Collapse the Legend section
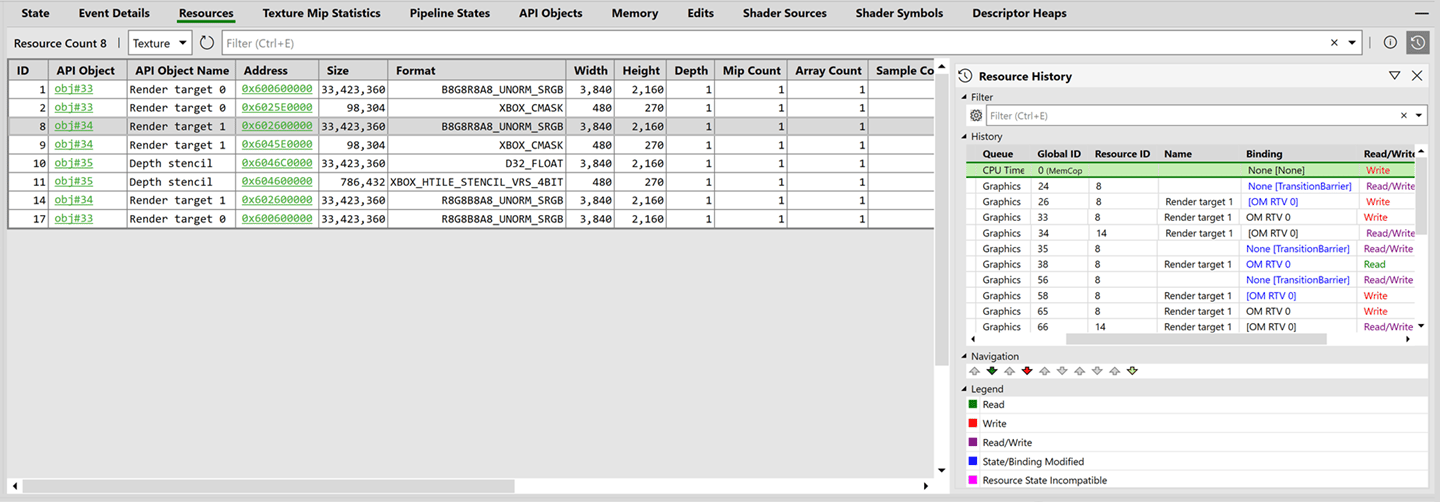The width and height of the screenshot is (1440, 502). click(x=964, y=389)
